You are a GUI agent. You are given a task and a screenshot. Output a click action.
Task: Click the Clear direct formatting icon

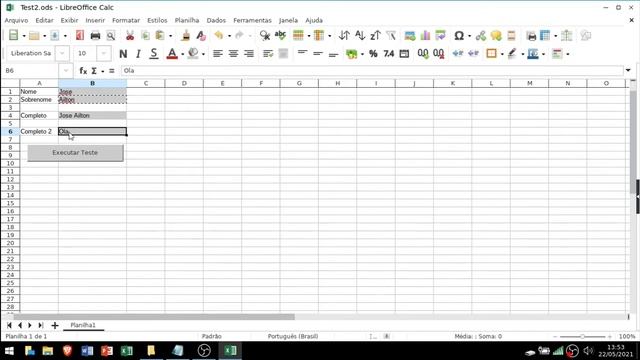point(201,36)
